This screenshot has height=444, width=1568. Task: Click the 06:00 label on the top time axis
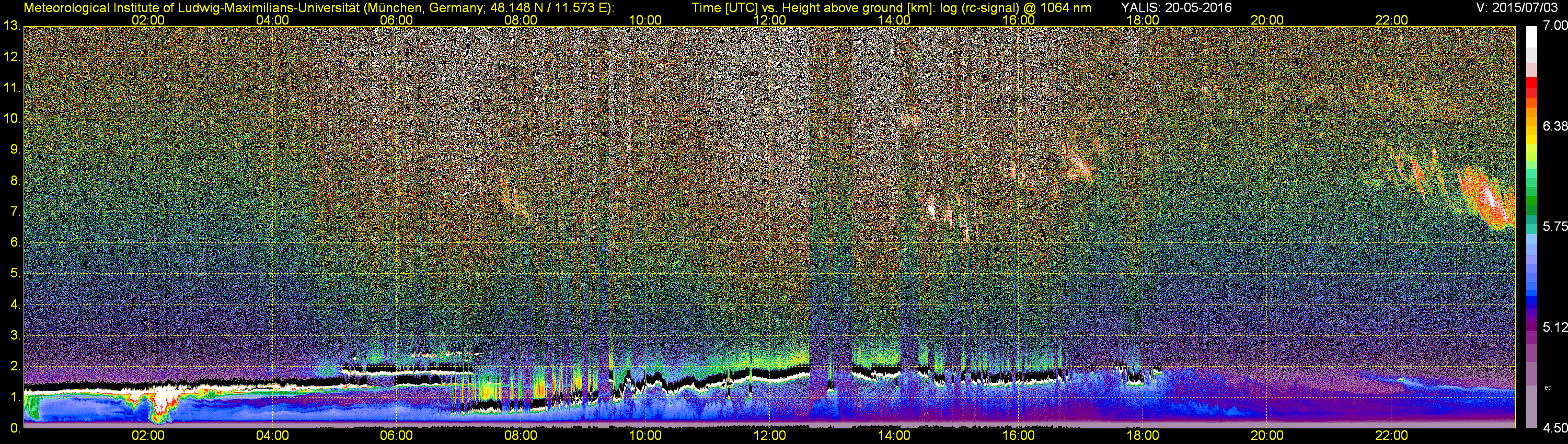[x=396, y=20]
